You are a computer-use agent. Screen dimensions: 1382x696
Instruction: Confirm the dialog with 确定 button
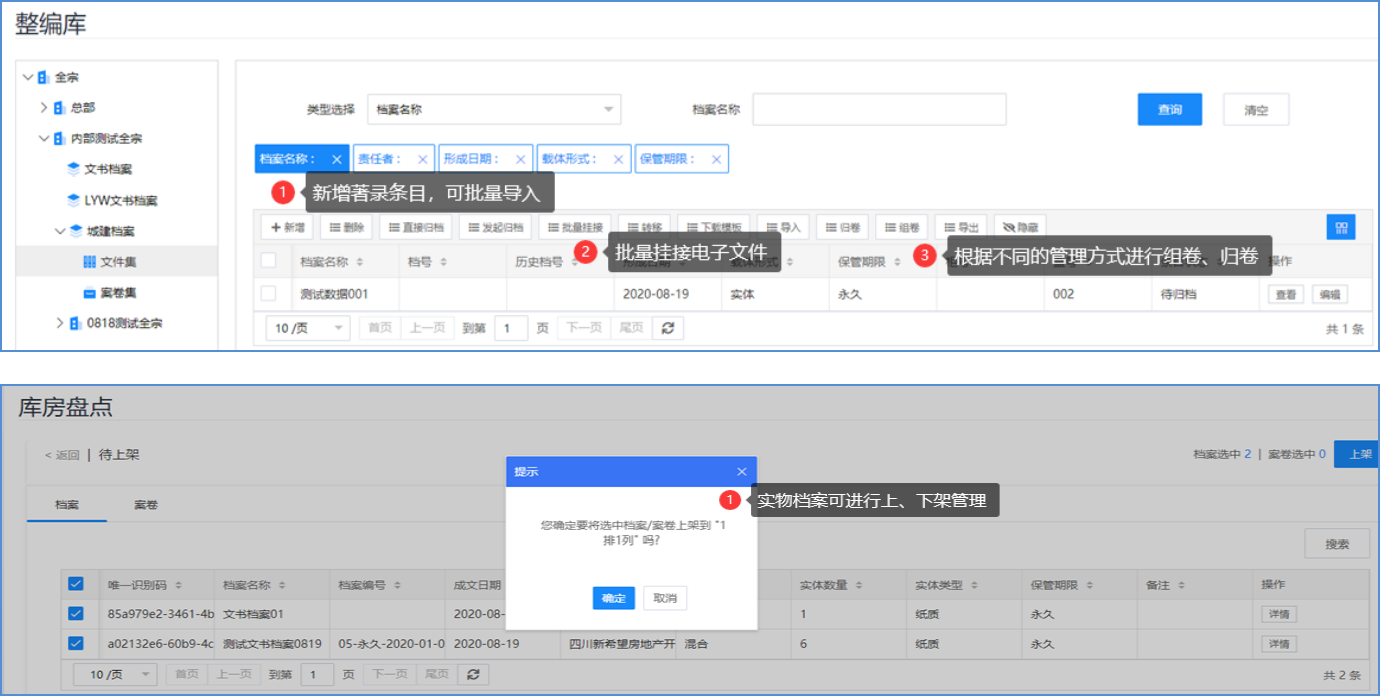click(x=613, y=598)
